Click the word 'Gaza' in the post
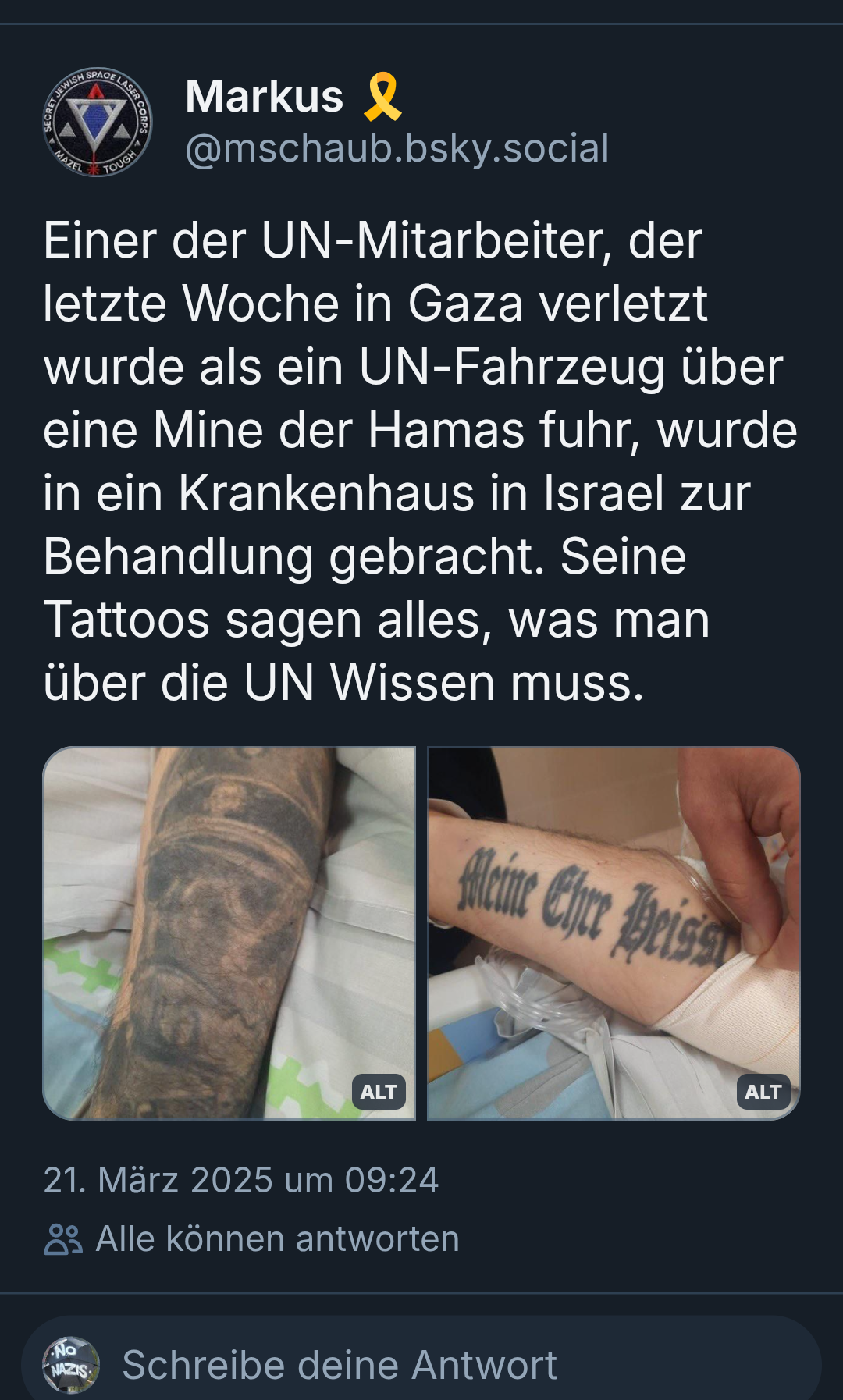843x1400 pixels. [465, 304]
